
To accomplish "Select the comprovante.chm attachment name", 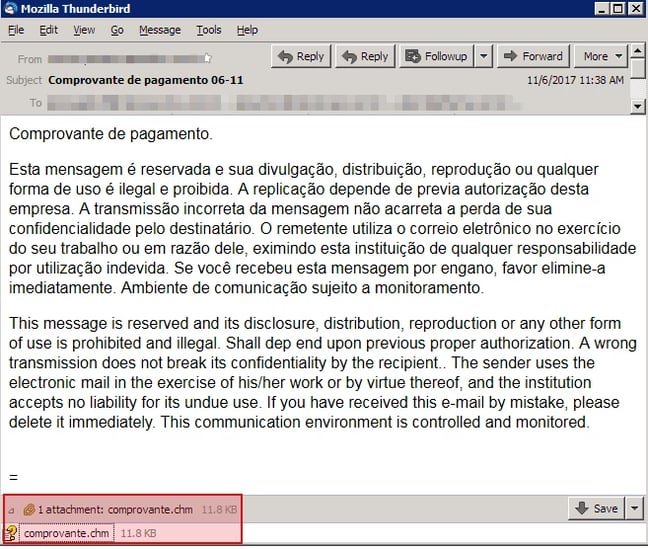I will (66, 534).
